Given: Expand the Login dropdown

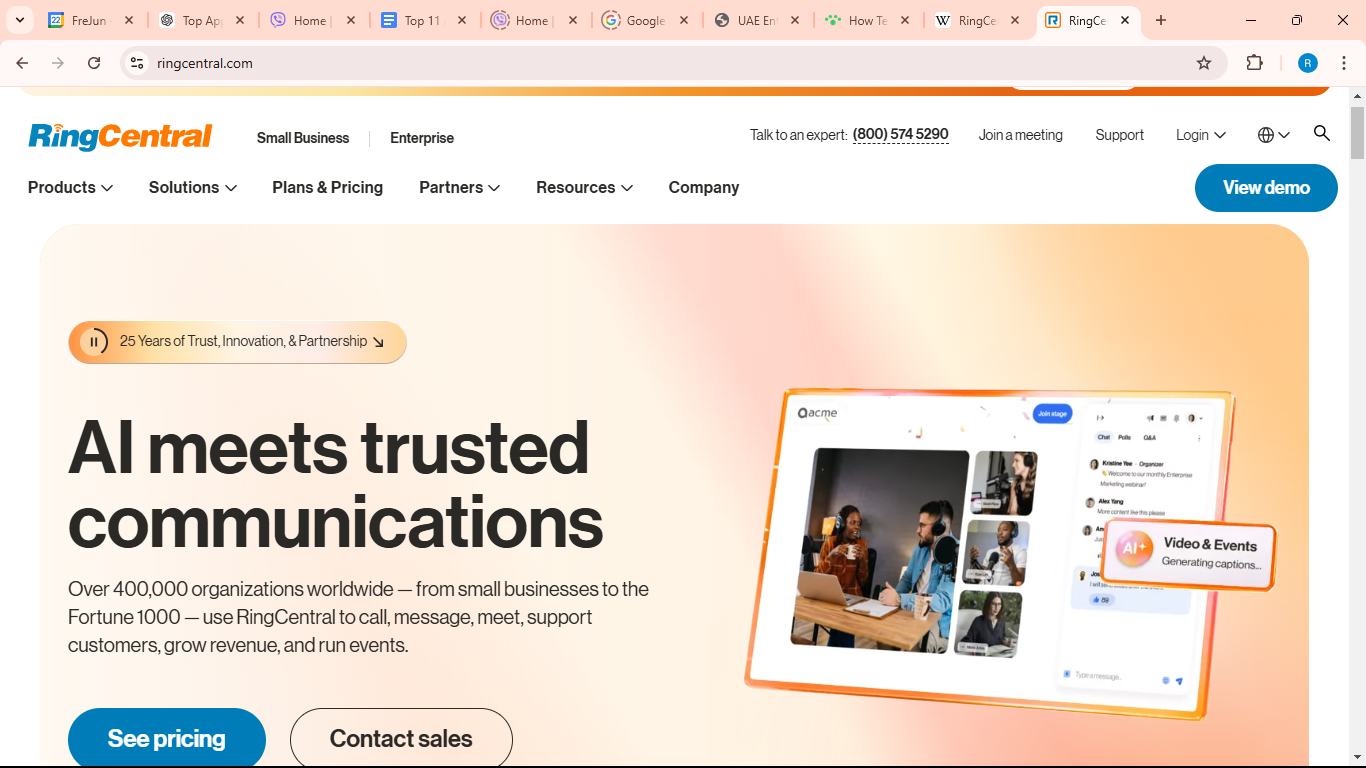Looking at the screenshot, I should [x=1199, y=134].
